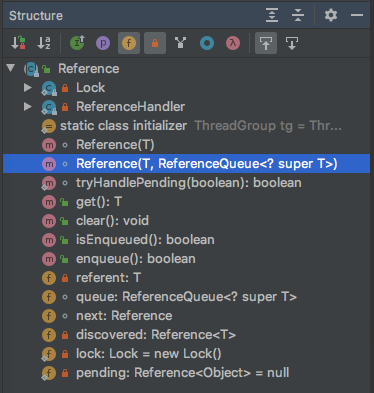
Task: Click Collapse All icon in Structure header
Action: [298, 15]
